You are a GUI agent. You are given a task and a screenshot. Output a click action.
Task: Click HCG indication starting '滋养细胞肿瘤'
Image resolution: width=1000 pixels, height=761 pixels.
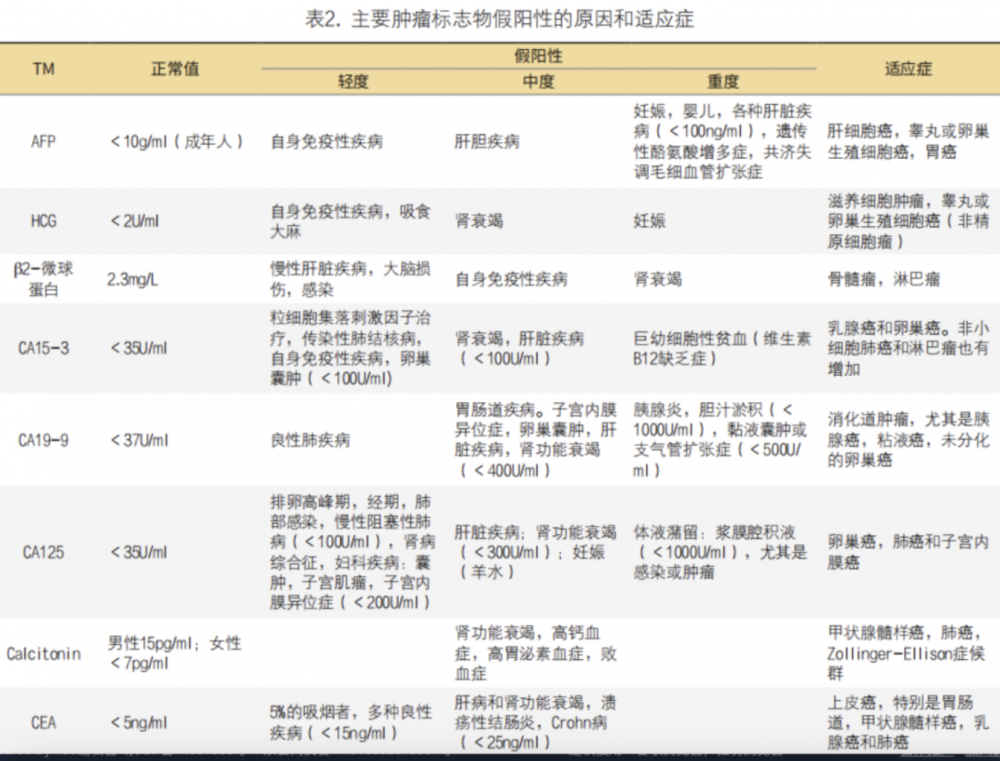tap(908, 221)
